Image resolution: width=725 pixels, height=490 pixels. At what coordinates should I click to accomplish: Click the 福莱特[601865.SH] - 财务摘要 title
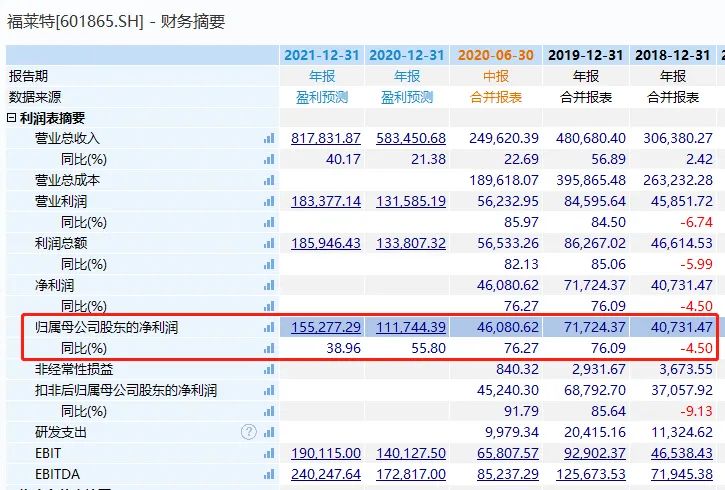point(116,22)
